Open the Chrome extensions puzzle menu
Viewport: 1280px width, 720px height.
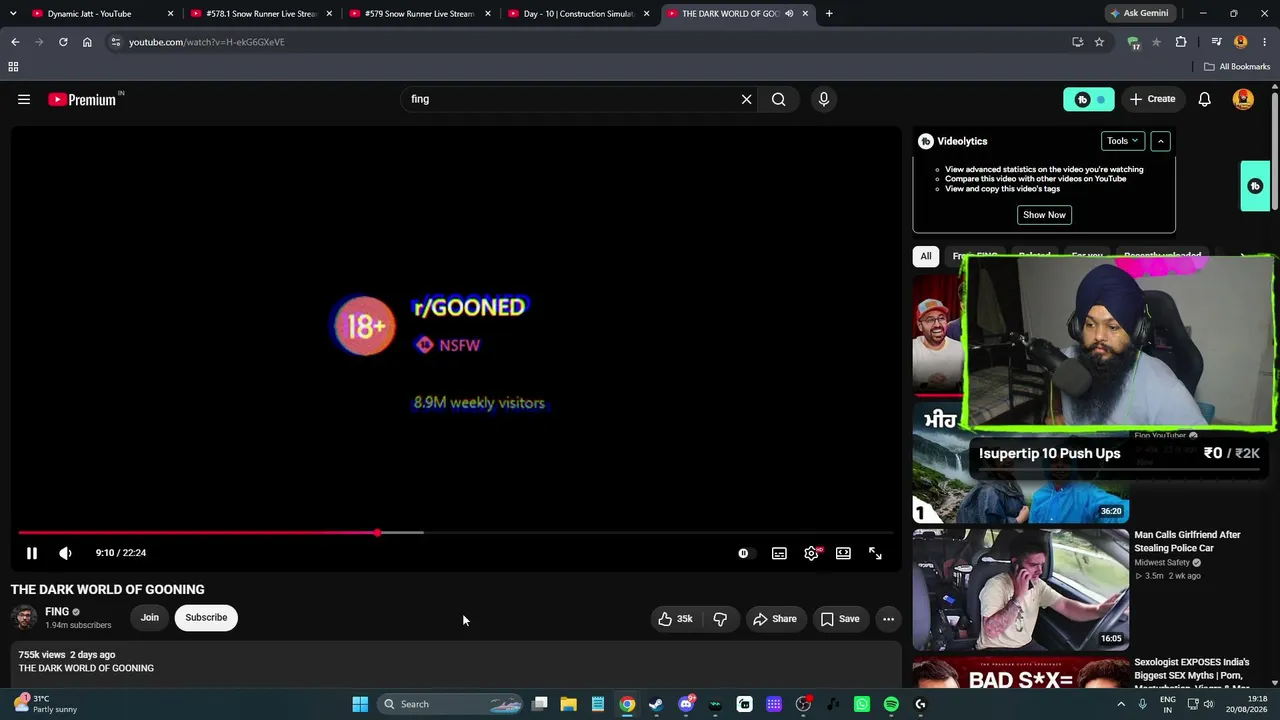coord(1181,42)
